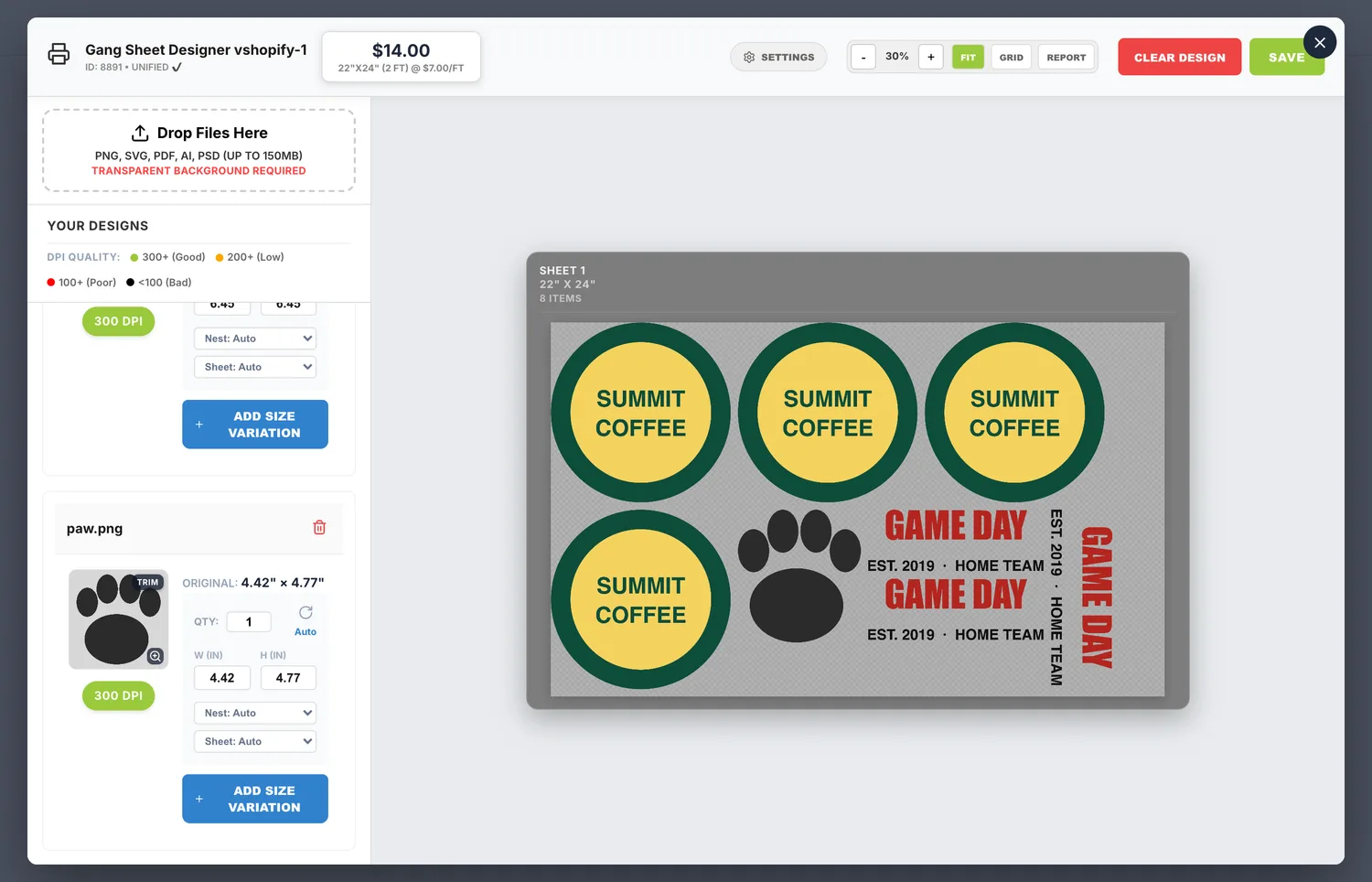Screen dimensions: 1372x882
Task: Select the upper horizontal GAME DAY design
Action: pos(956,542)
